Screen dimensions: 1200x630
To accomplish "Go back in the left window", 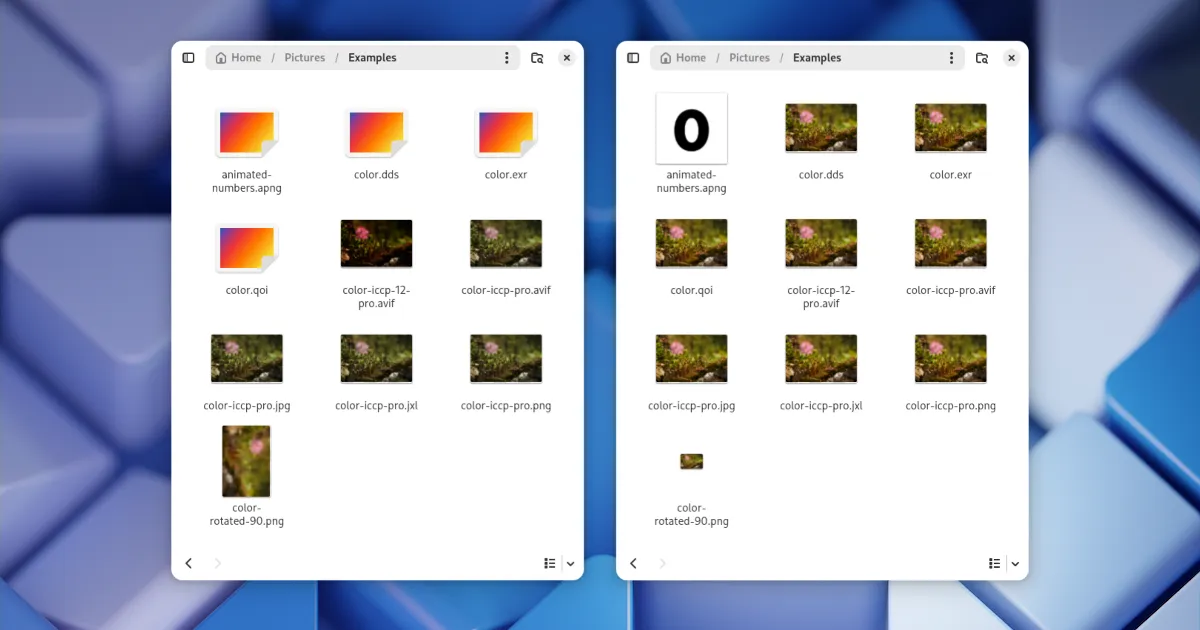I will click(188, 564).
